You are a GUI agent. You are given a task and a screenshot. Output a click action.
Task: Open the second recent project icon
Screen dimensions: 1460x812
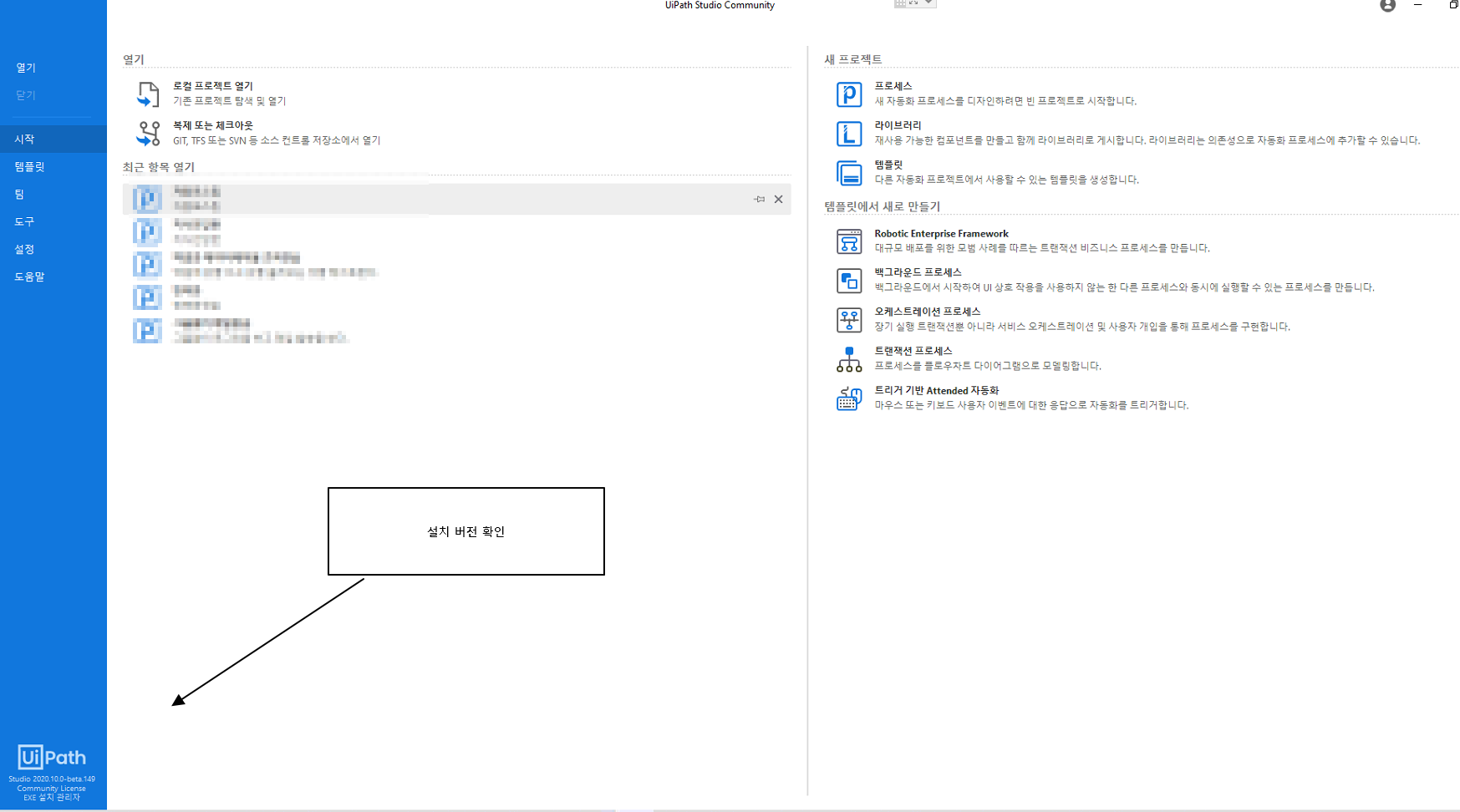tap(148, 231)
